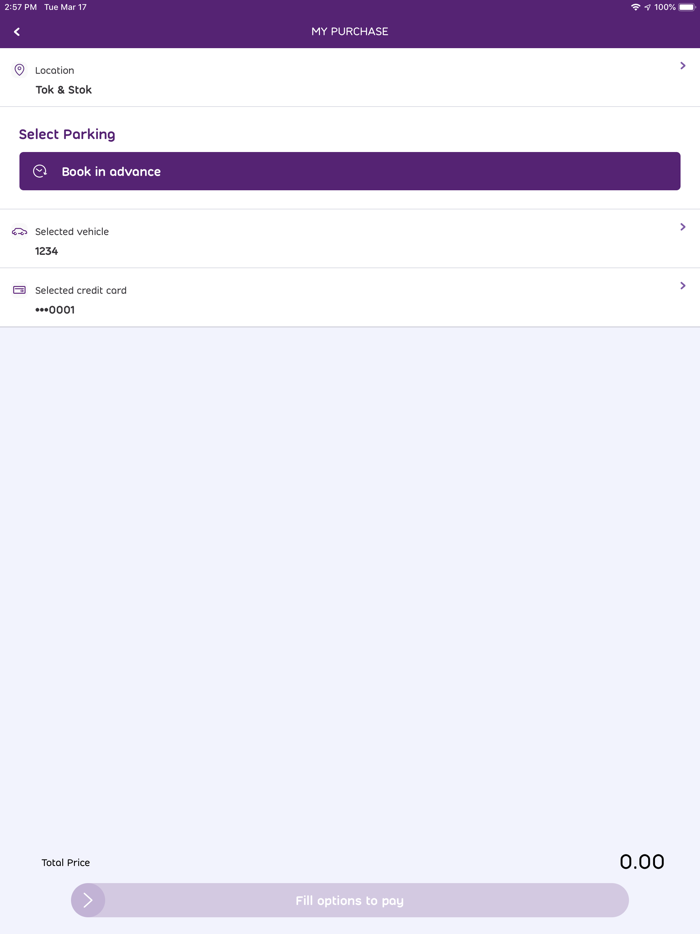This screenshot has width=700, height=934.
Task: Tap the Fill options to pay button
Action: [x=350, y=900]
